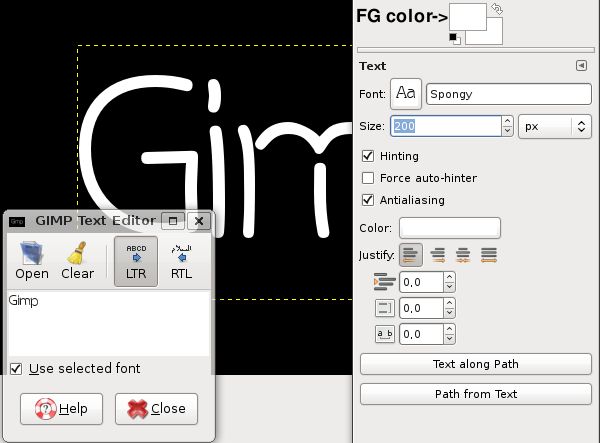Click the letter spacing 0,0 field
The height and width of the screenshot is (443, 600).
coord(422,334)
